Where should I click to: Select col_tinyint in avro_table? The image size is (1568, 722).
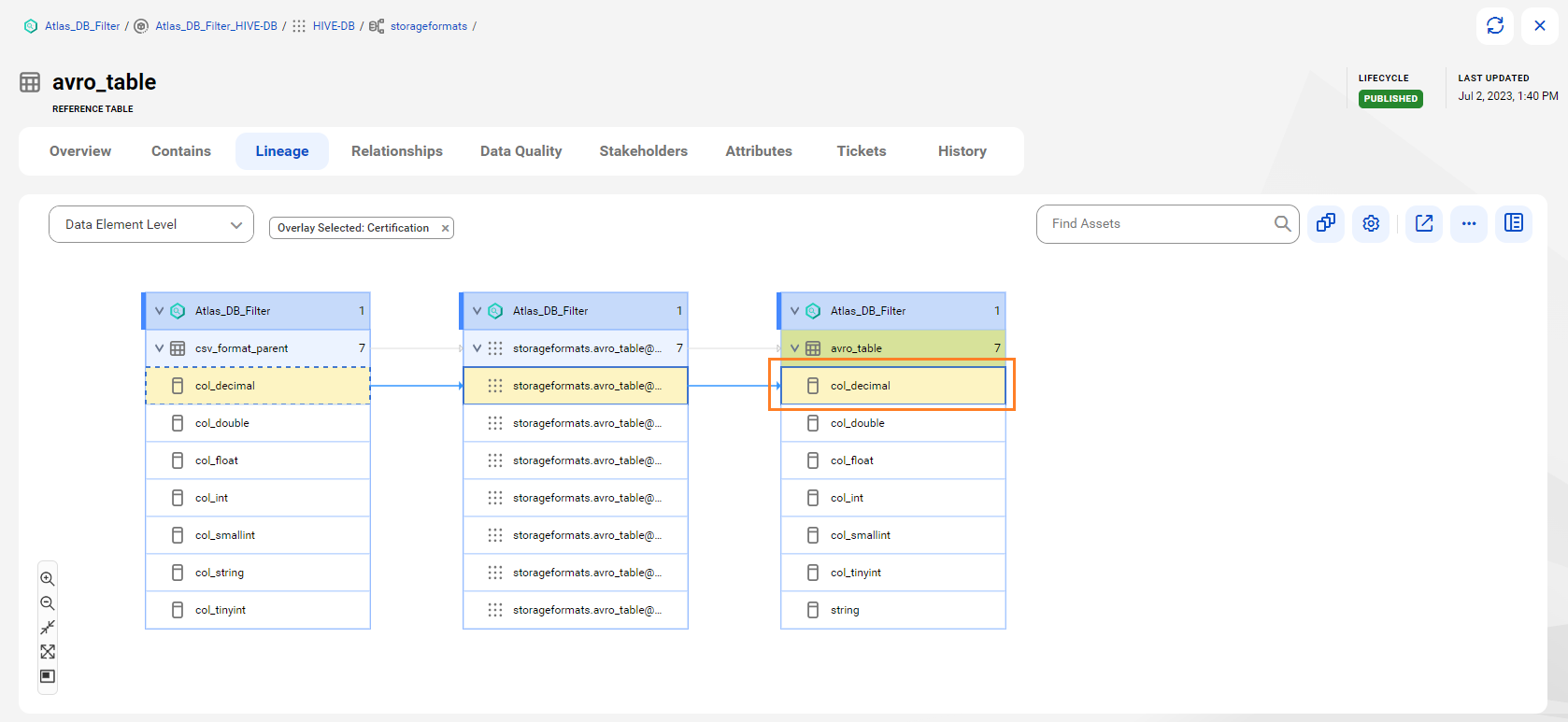(893, 573)
